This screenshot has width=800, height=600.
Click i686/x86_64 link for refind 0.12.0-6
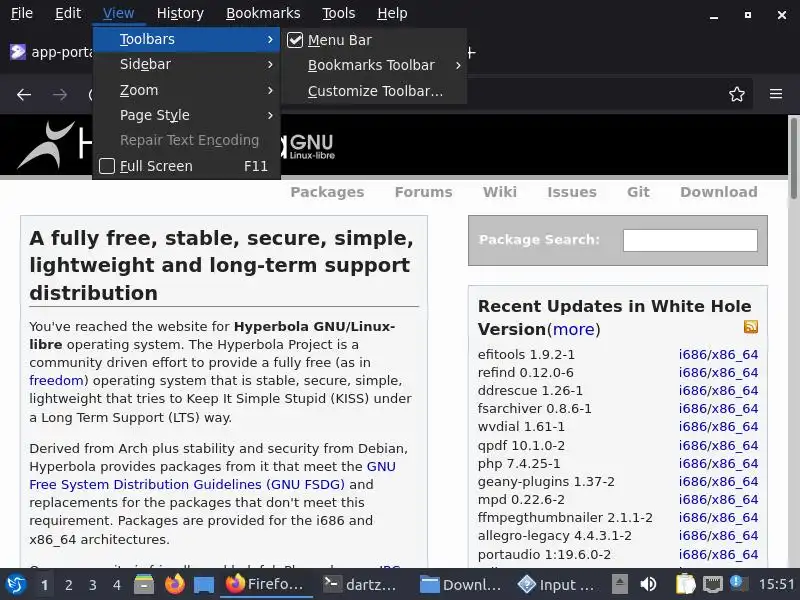[718, 372]
